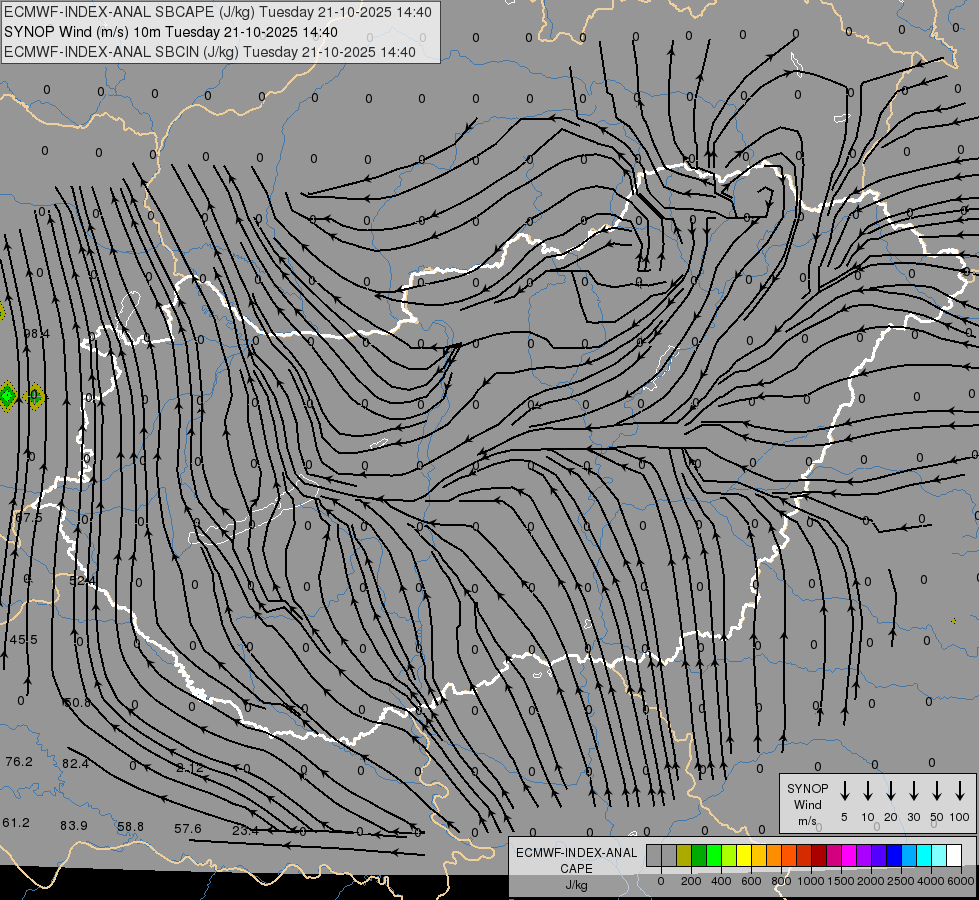Click the SBCIN title line

pyautogui.click(x=210, y=52)
